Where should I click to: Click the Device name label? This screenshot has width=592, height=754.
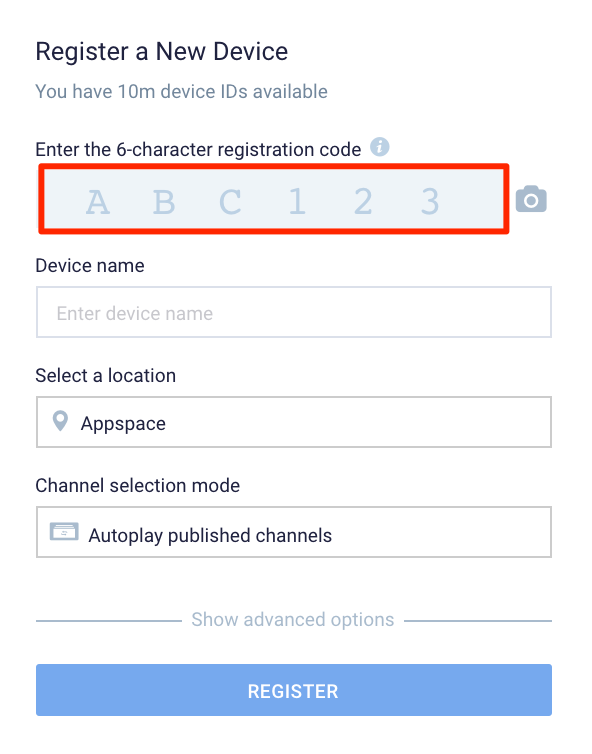point(90,265)
